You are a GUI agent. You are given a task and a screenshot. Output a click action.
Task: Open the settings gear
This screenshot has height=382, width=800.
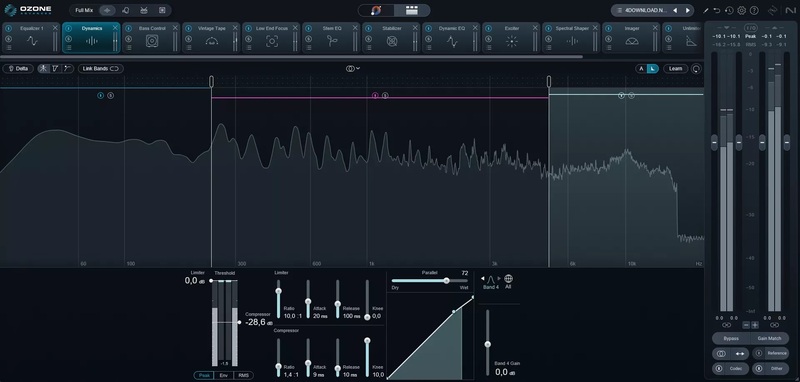(x=741, y=10)
